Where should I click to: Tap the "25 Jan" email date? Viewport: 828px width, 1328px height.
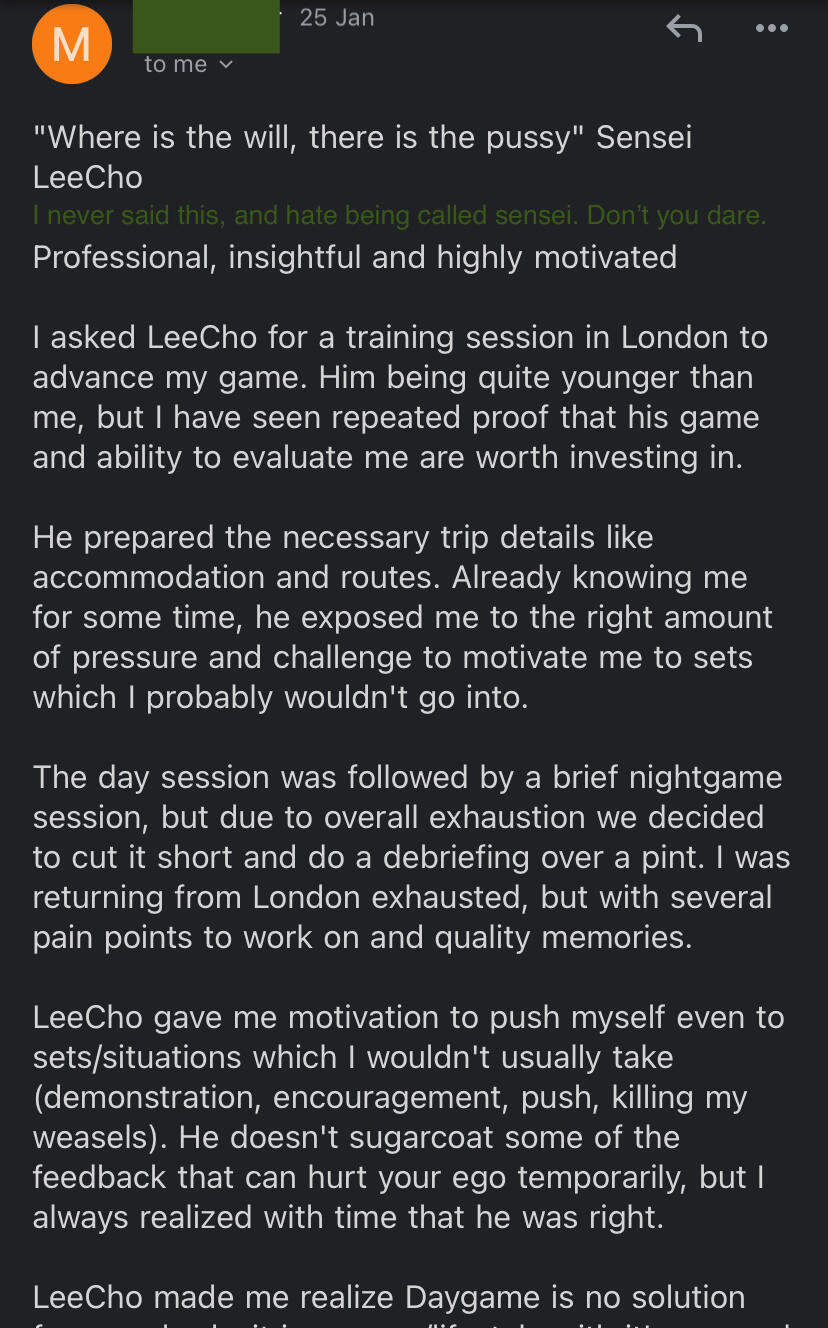click(336, 18)
